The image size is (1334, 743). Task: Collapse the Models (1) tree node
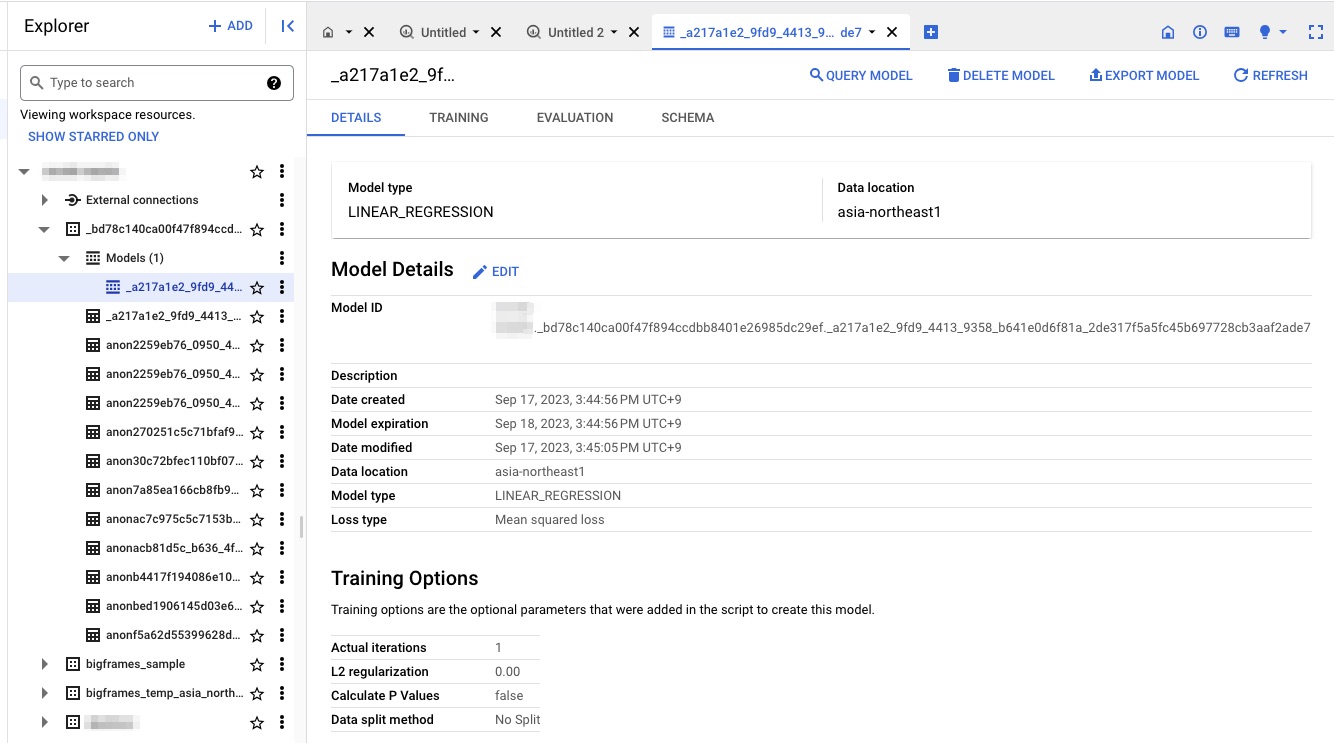tap(64, 257)
